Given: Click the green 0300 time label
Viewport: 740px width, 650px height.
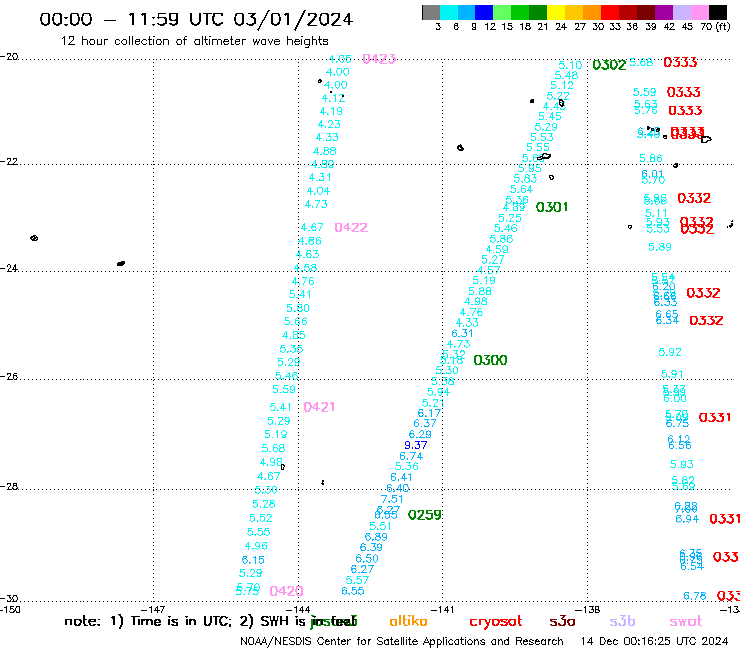Looking at the screenshot, I should click(x=490, y=360).
